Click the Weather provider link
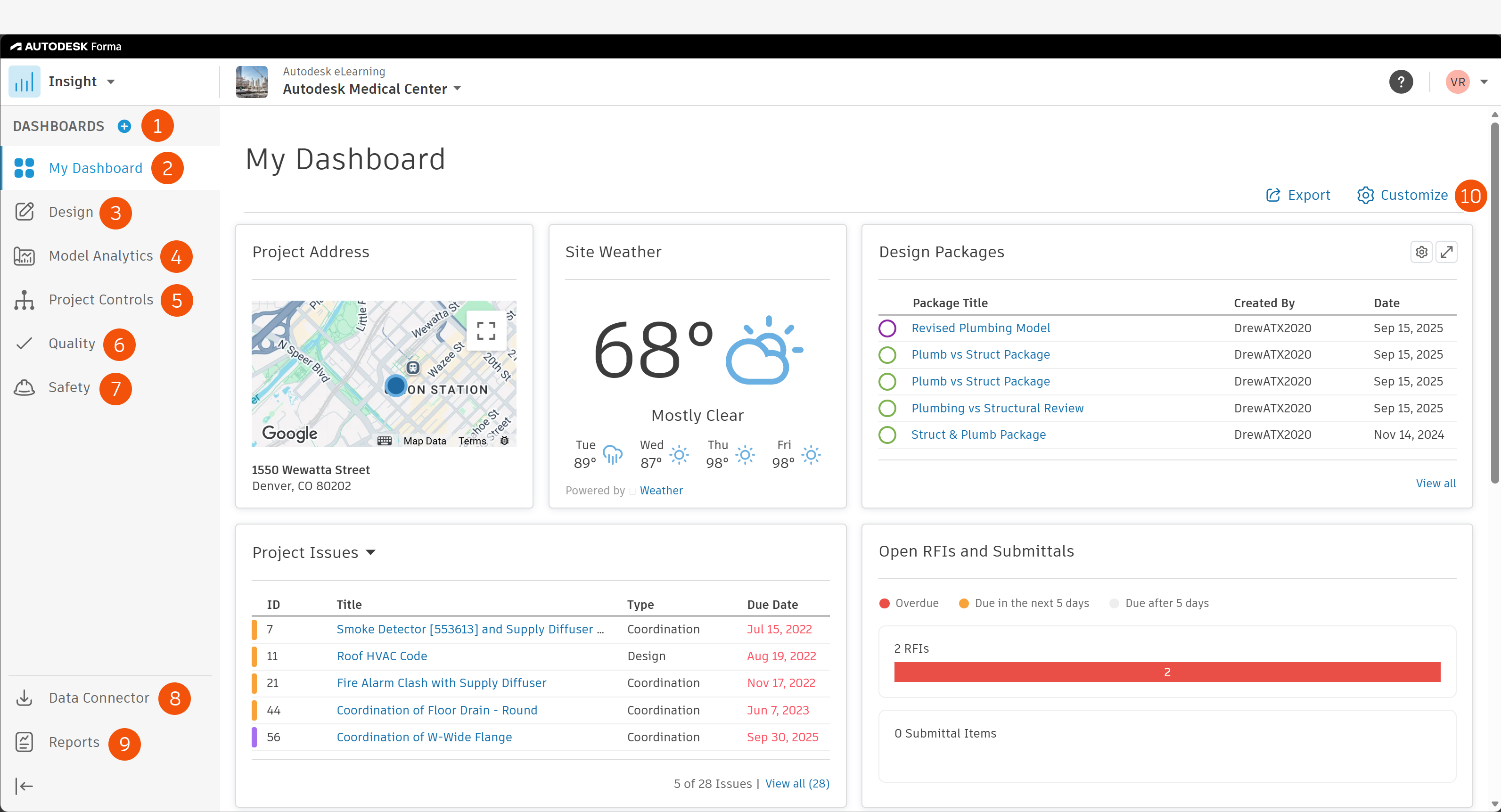1501x812 pixels. pyautogui.click(x=661, y=491)
